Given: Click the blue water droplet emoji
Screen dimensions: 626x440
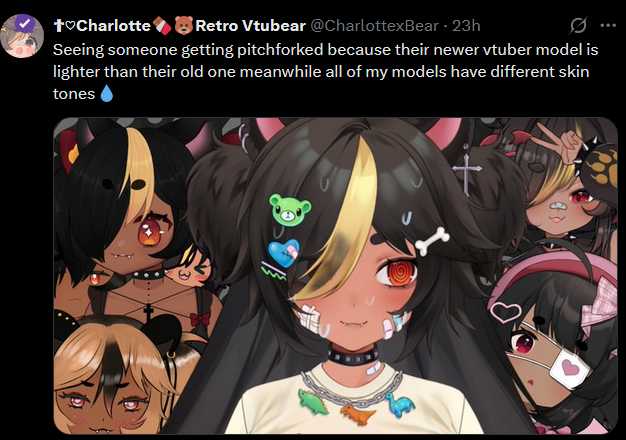Looking at the screenshot, I should pos(106,94).
